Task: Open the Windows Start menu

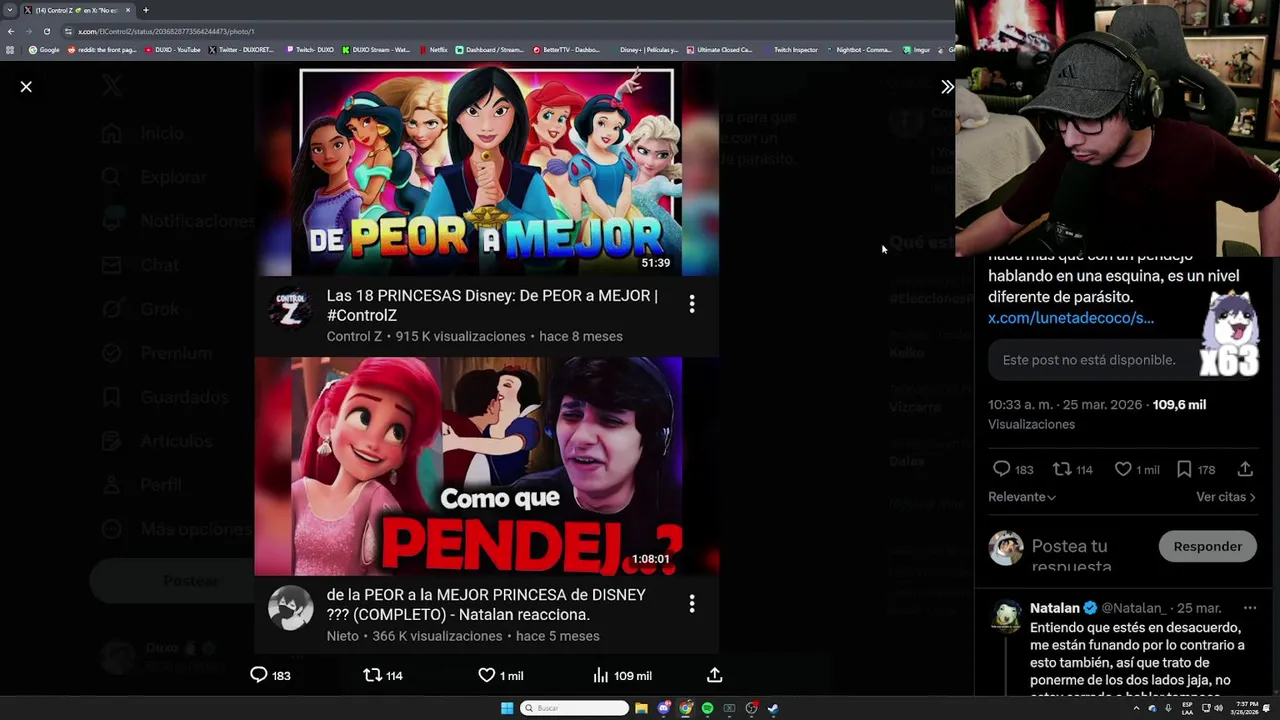Action: click(507, 708)
